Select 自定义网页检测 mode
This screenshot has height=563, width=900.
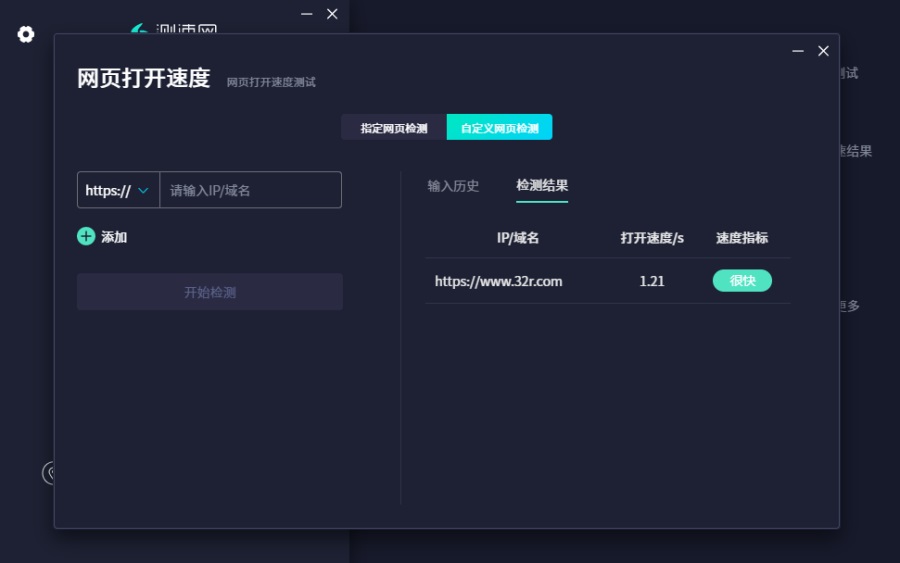pyautogui.click(x=499, y=127)
